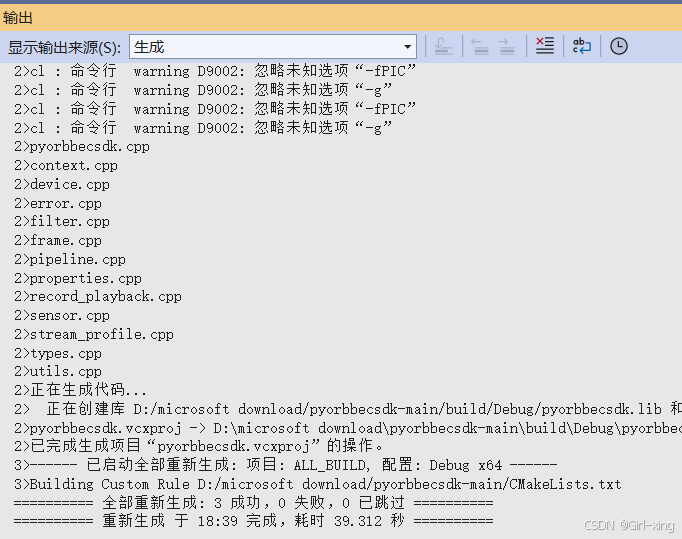Click the line 2>stream_profile.cpp
This screenshot has width=682, height=539.
[x=94, y=335]
